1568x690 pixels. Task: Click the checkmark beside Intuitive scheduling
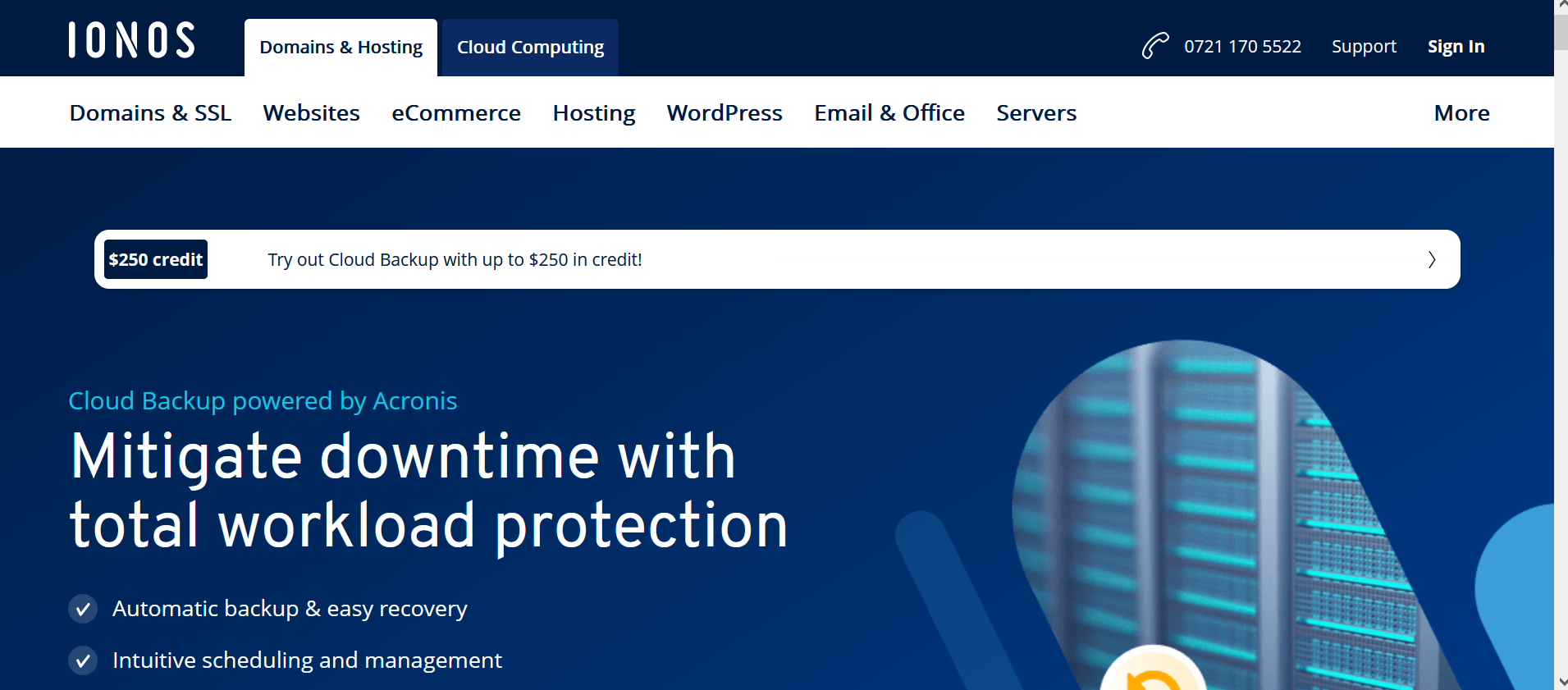(x=83, y=660)
